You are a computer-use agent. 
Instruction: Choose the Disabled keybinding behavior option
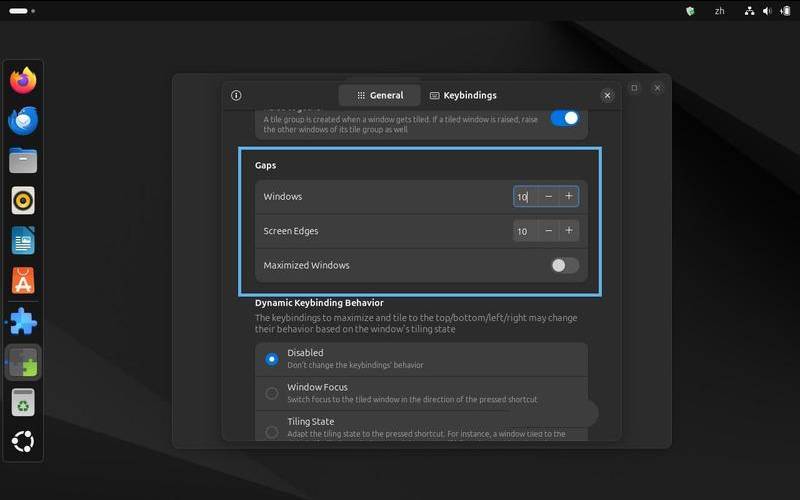(271, 358)
